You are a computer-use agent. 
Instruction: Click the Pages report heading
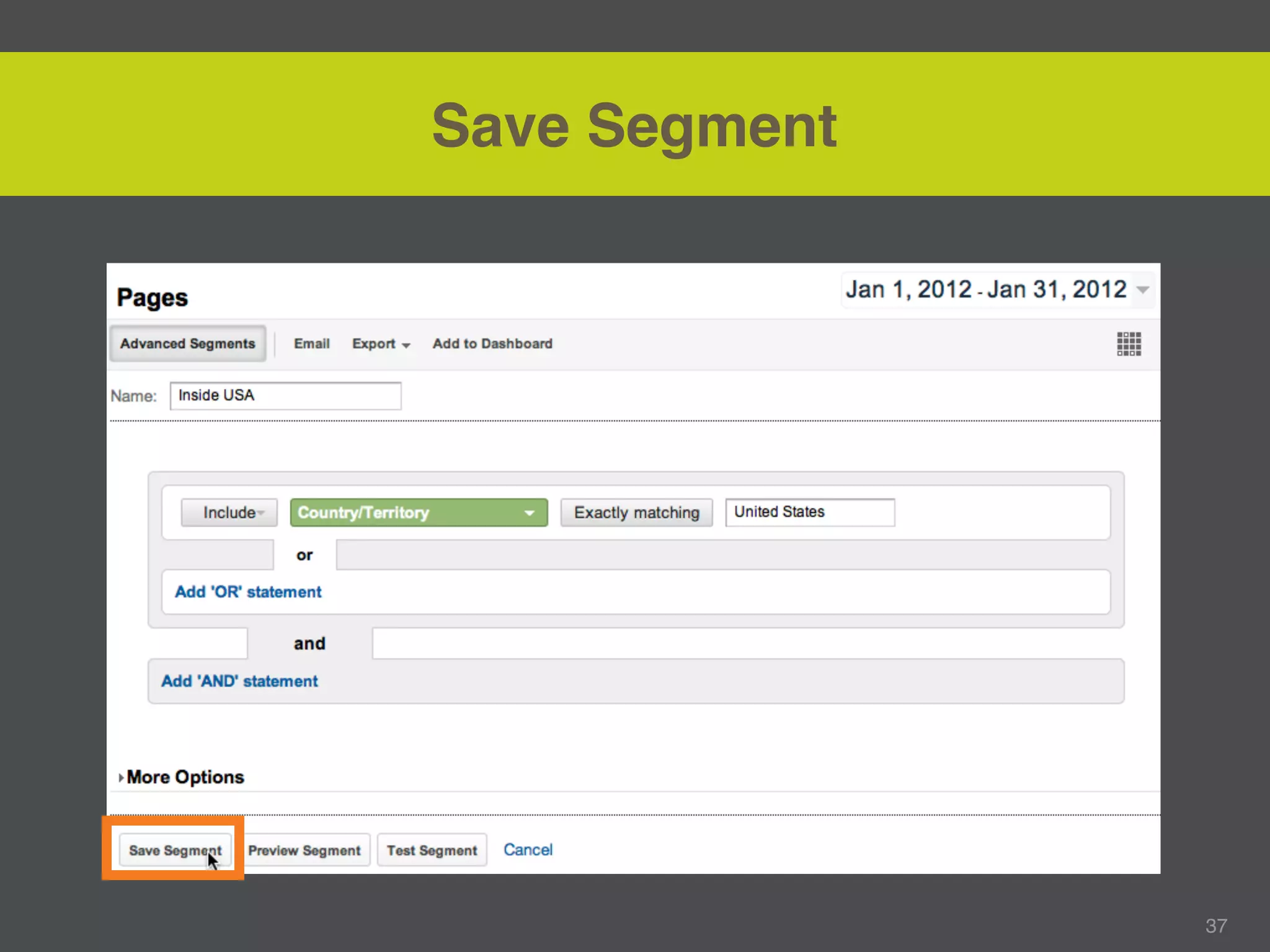153,297
